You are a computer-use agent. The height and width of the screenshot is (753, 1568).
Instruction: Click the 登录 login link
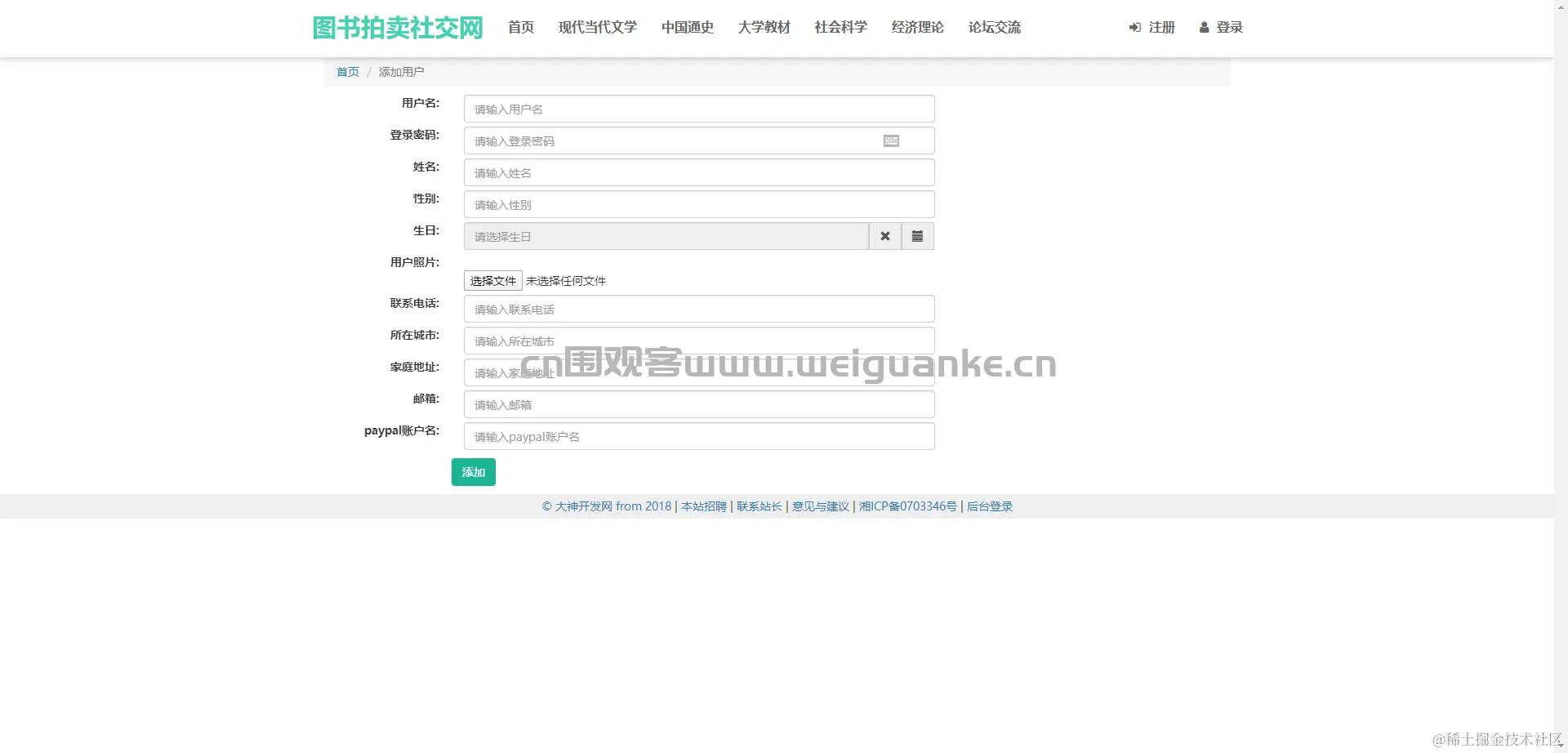pyautogui.click(x=1221, y=28)
